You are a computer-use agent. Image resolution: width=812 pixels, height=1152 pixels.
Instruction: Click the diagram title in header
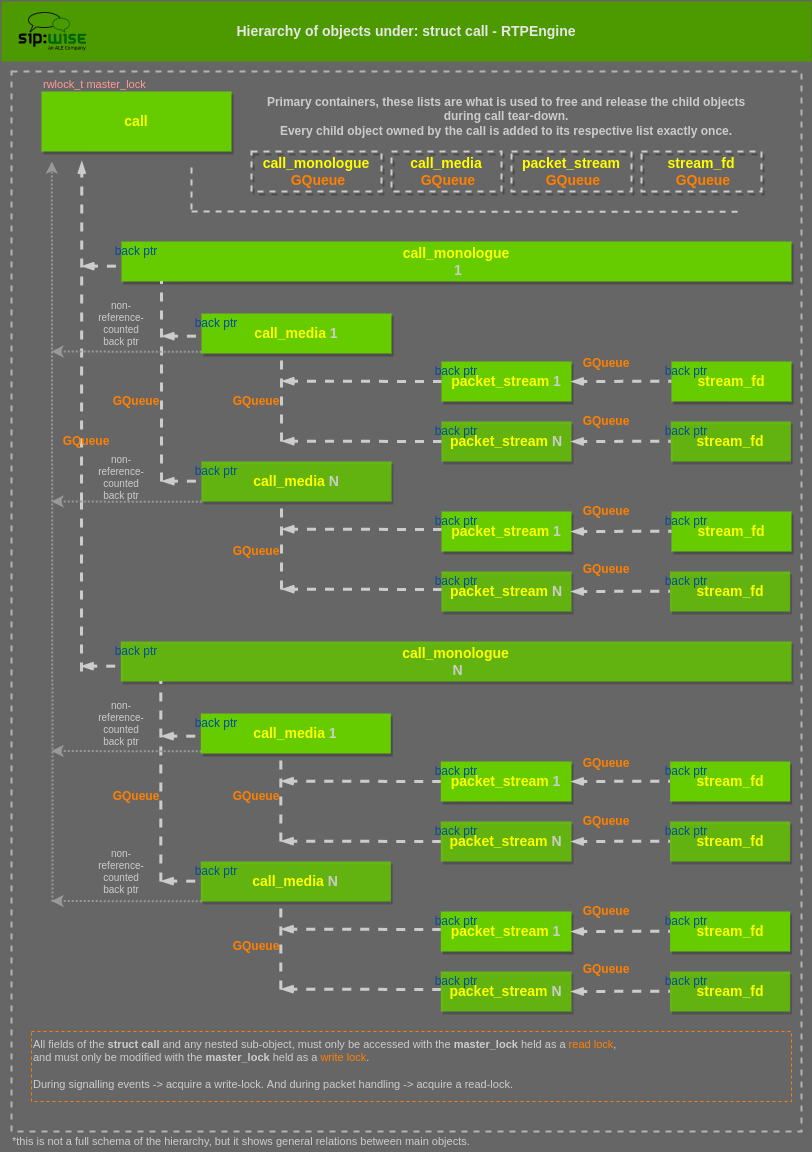coord(406,31)
